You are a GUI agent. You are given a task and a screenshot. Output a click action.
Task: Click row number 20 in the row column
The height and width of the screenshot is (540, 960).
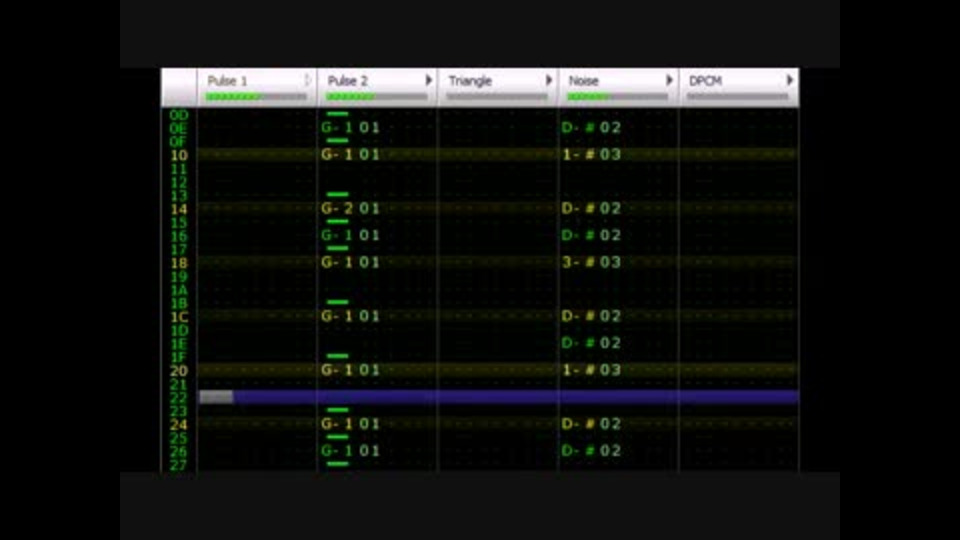pos(179,370)
